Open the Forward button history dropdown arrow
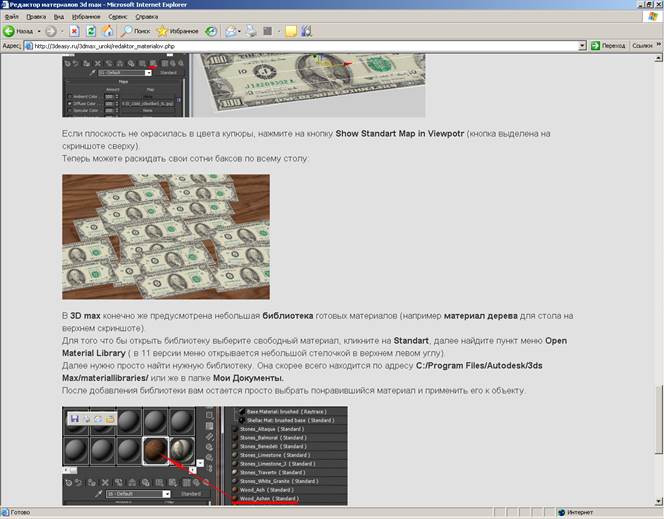 point(61,31)
